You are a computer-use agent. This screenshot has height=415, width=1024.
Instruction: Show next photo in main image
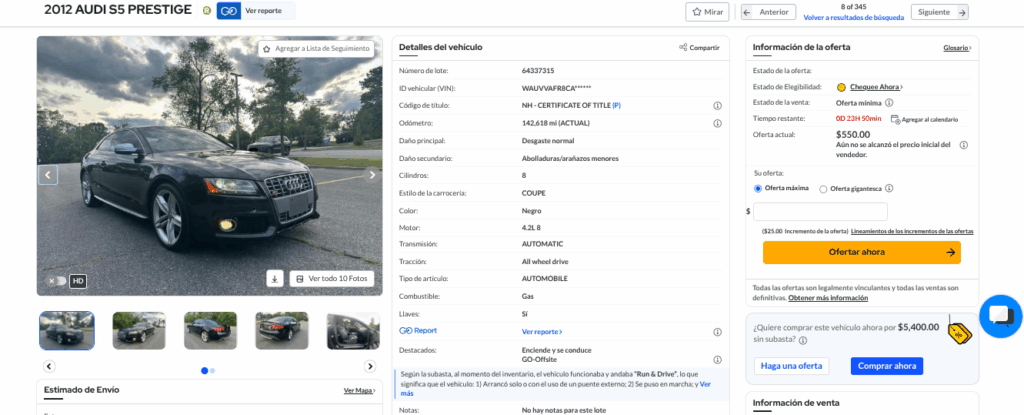click(x=372, y=175)
